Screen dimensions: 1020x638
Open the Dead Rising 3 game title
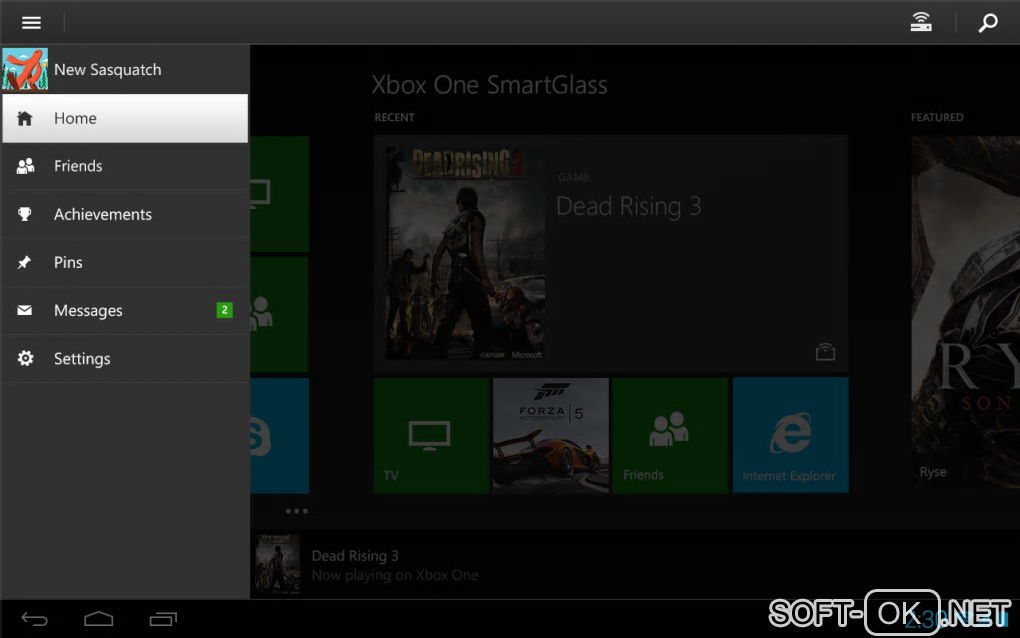click(628, 206)
